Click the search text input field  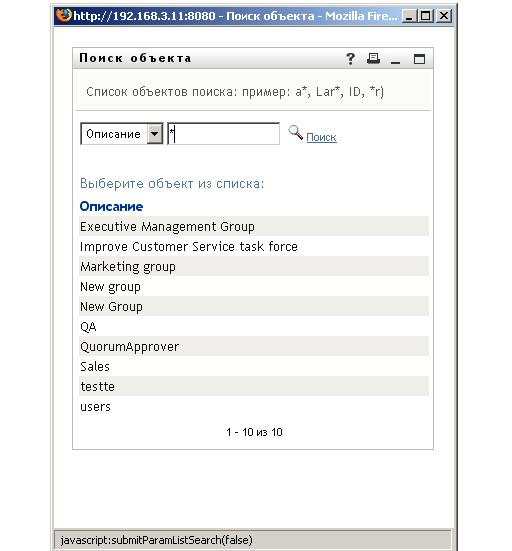click(x=223, y=134)
